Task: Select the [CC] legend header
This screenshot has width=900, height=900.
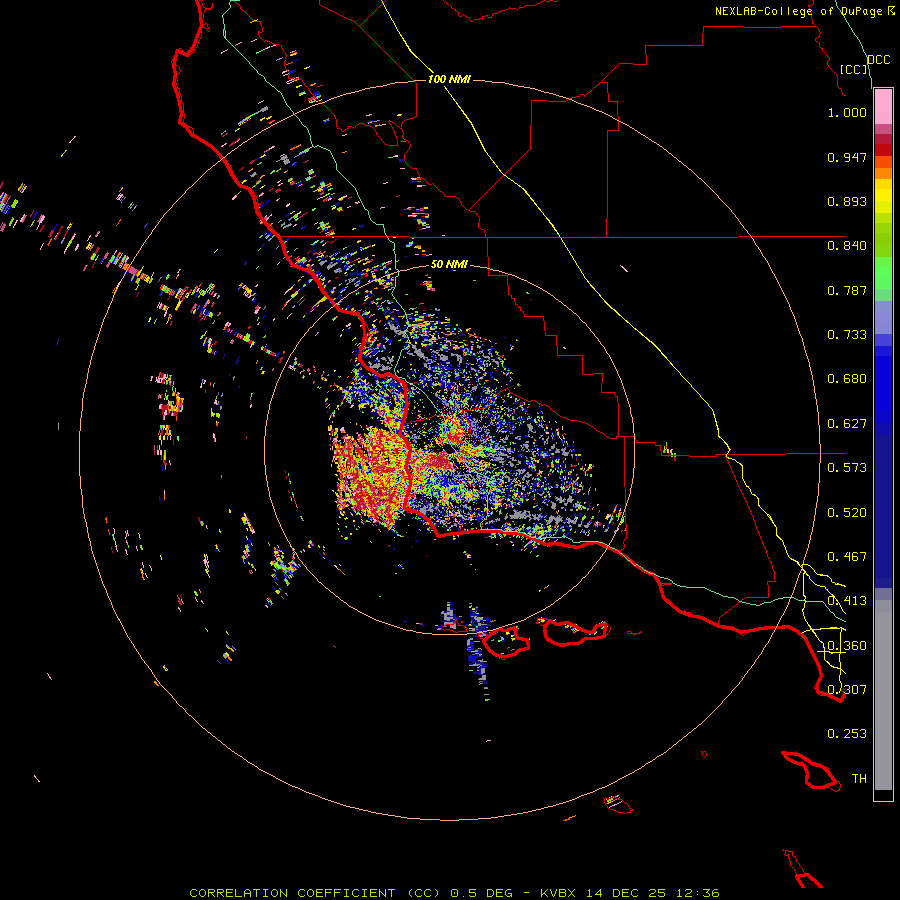Action: (x=854, y=69)
